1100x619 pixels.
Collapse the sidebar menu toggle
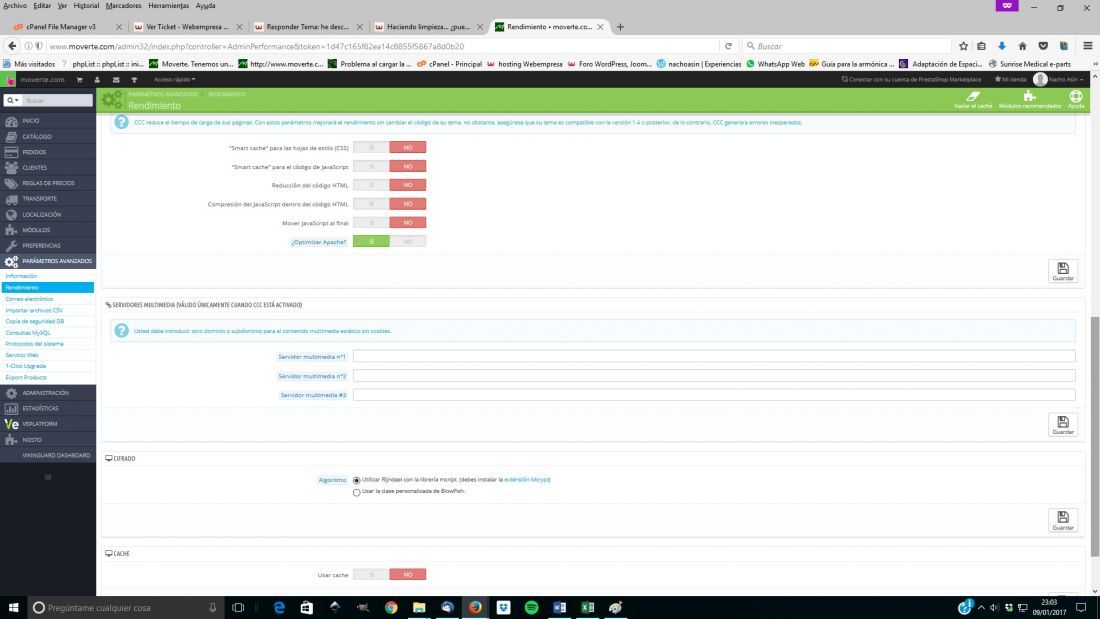[x=48, y=477]
